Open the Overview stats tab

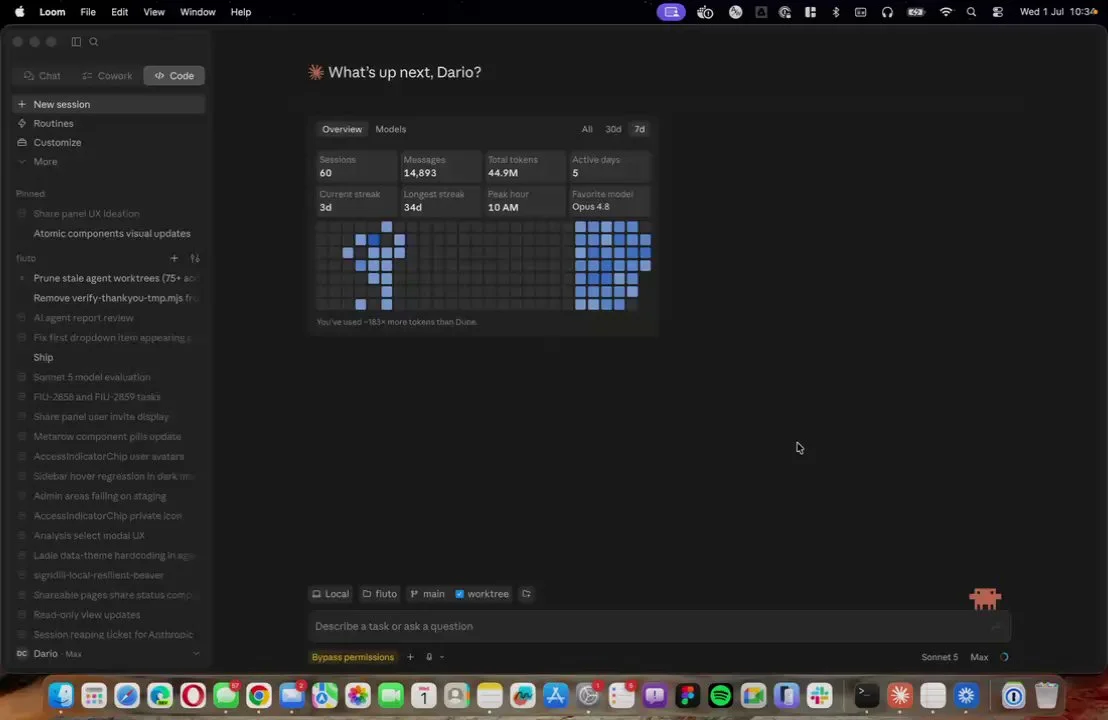pos(342,129)
